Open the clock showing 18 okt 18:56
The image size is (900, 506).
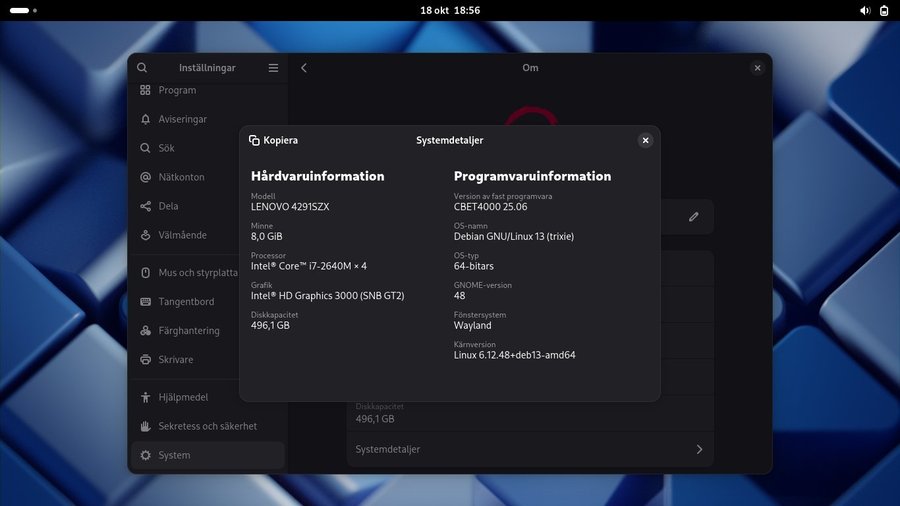click(x=450, y=10)
